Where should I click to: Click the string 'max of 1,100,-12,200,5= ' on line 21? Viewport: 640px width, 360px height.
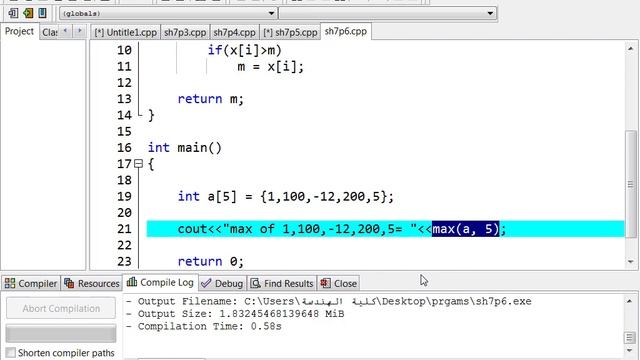pyautogui.click(x=320, y=229)
